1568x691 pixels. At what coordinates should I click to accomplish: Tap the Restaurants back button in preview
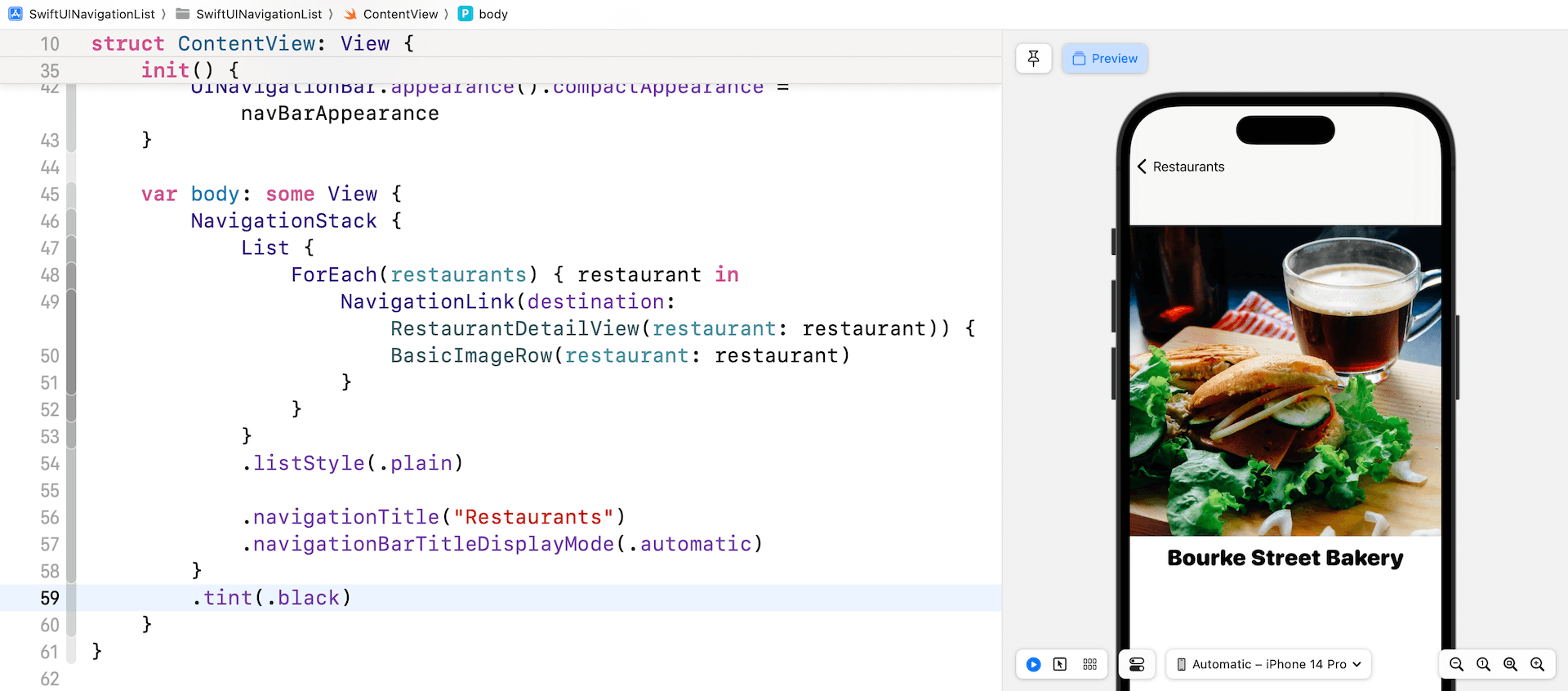click(1180, 167)
